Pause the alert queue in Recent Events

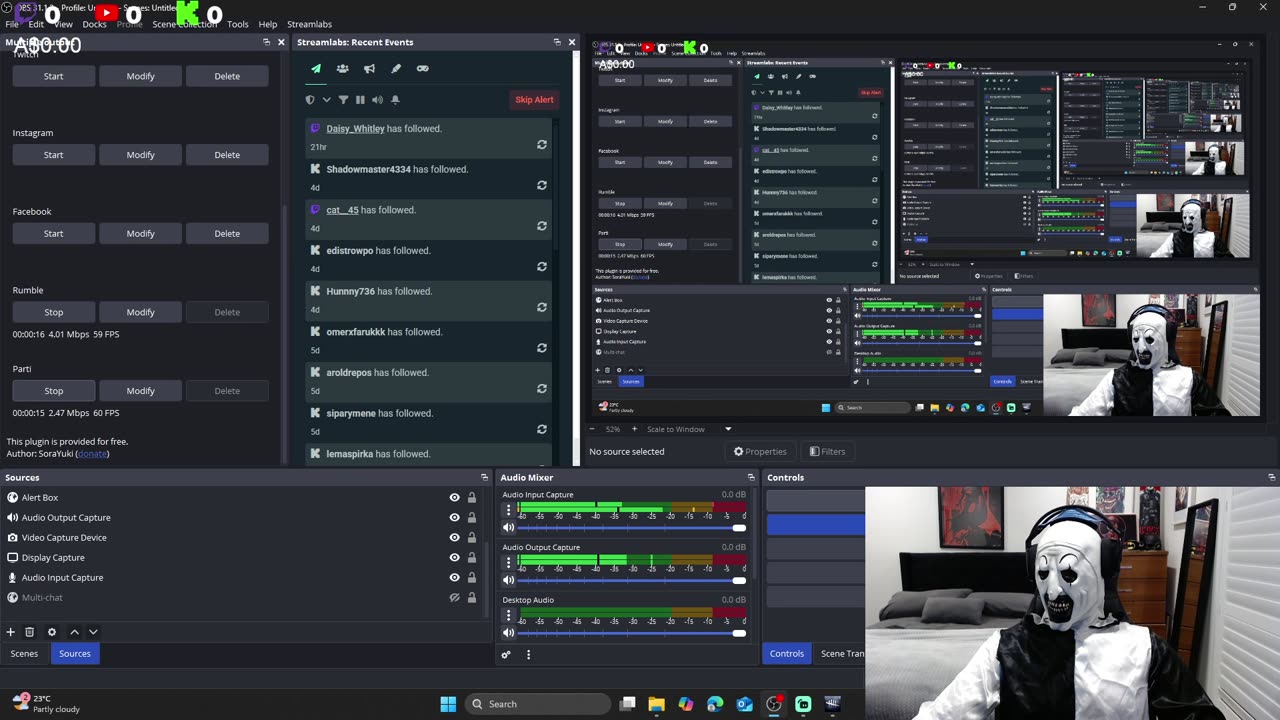tap(360, 100)
